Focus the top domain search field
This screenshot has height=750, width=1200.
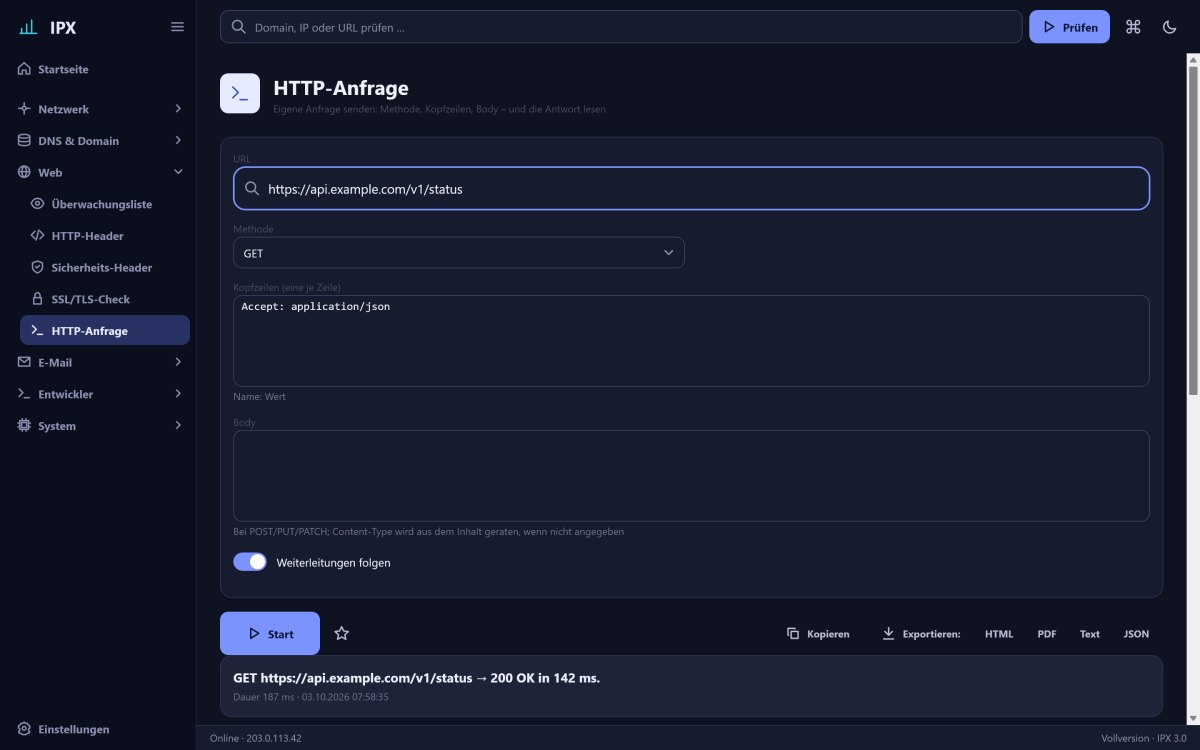pyautogui.click(x=621, y=27)
